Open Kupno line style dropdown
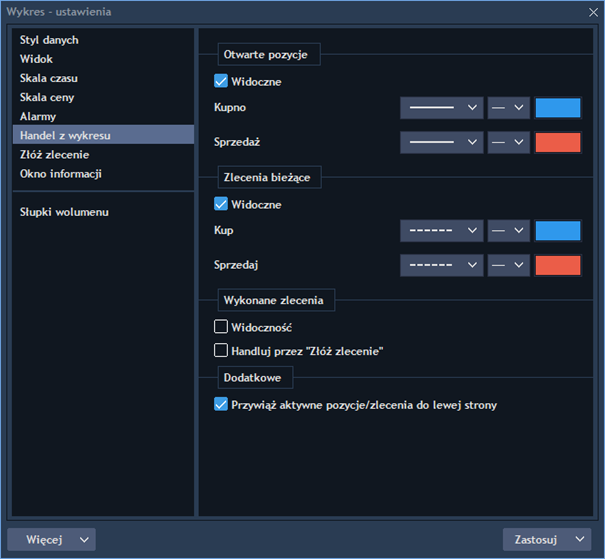Image resolution: width=605 pixels, height=559 pixels. [x=441, y=108]
